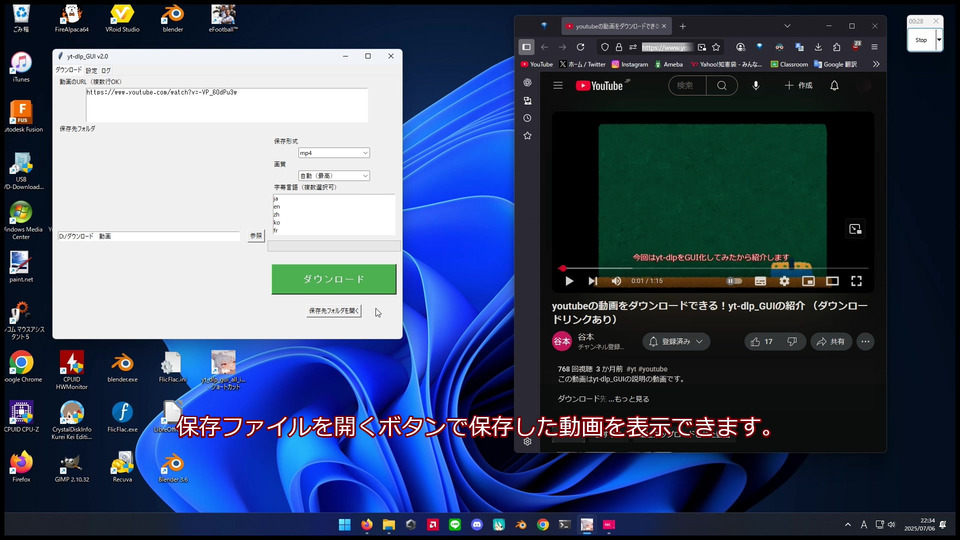
Task: Open YouTube create (作成) button
Action: [798, 86]
